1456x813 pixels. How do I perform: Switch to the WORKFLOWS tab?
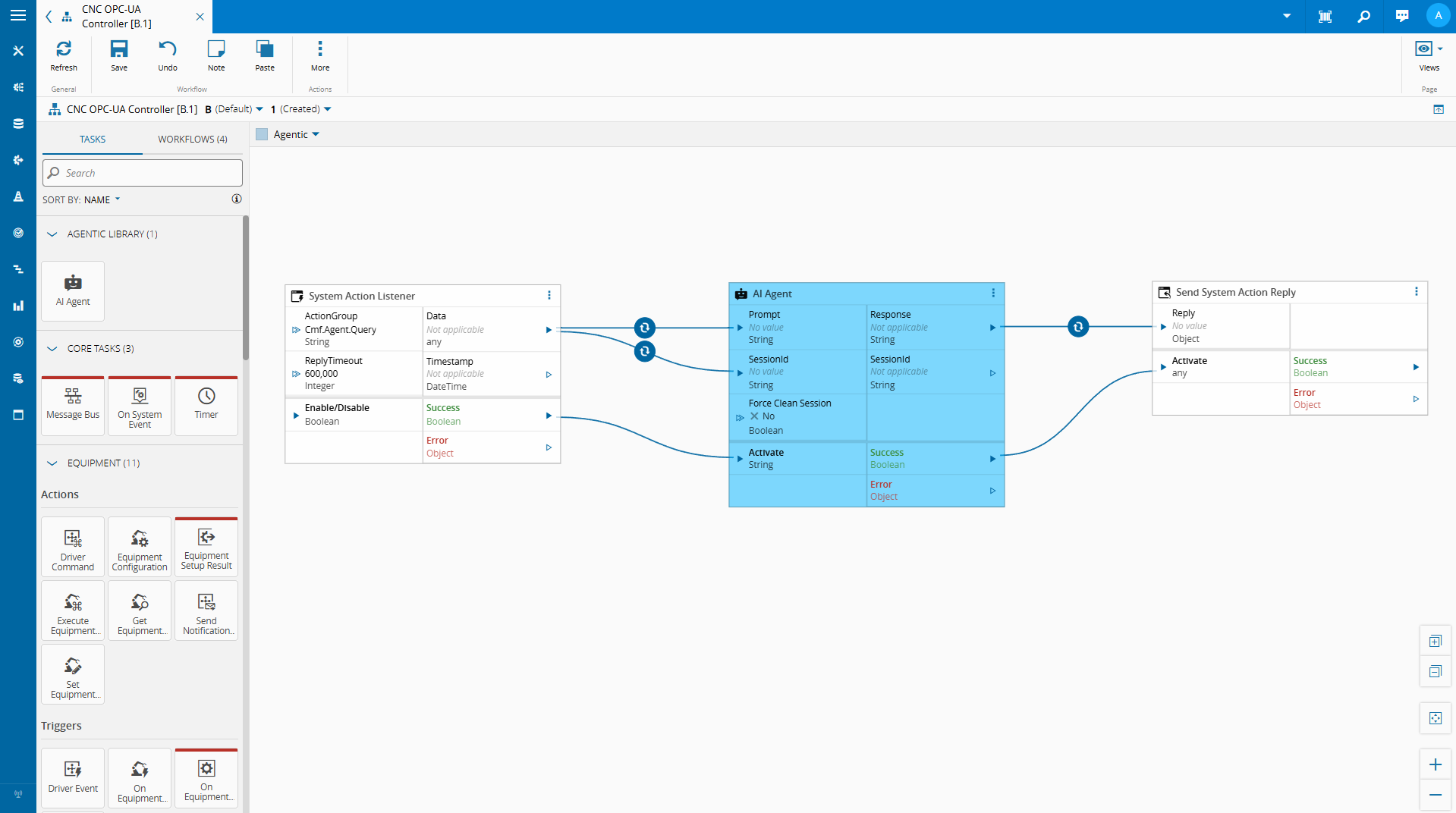click(192, 139)
